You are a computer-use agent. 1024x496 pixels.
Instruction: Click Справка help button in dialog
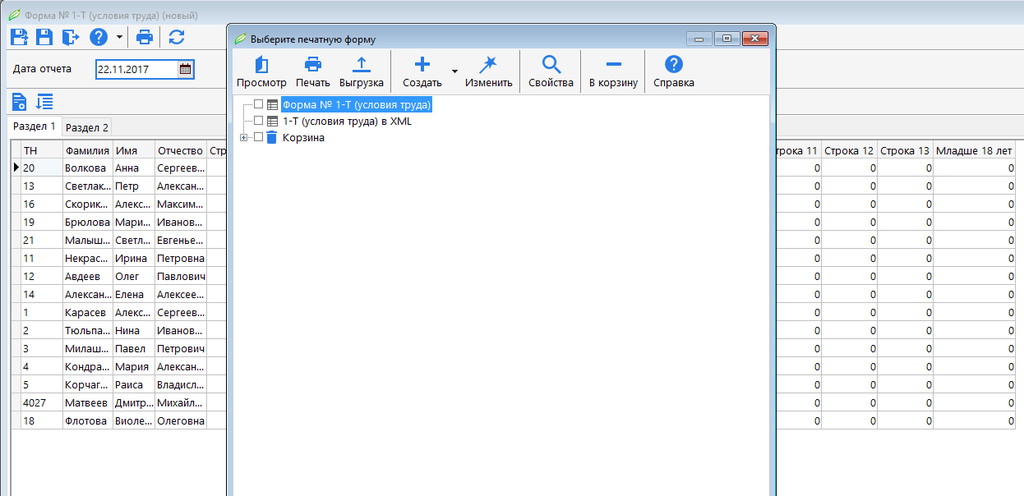tap(673, 72)
